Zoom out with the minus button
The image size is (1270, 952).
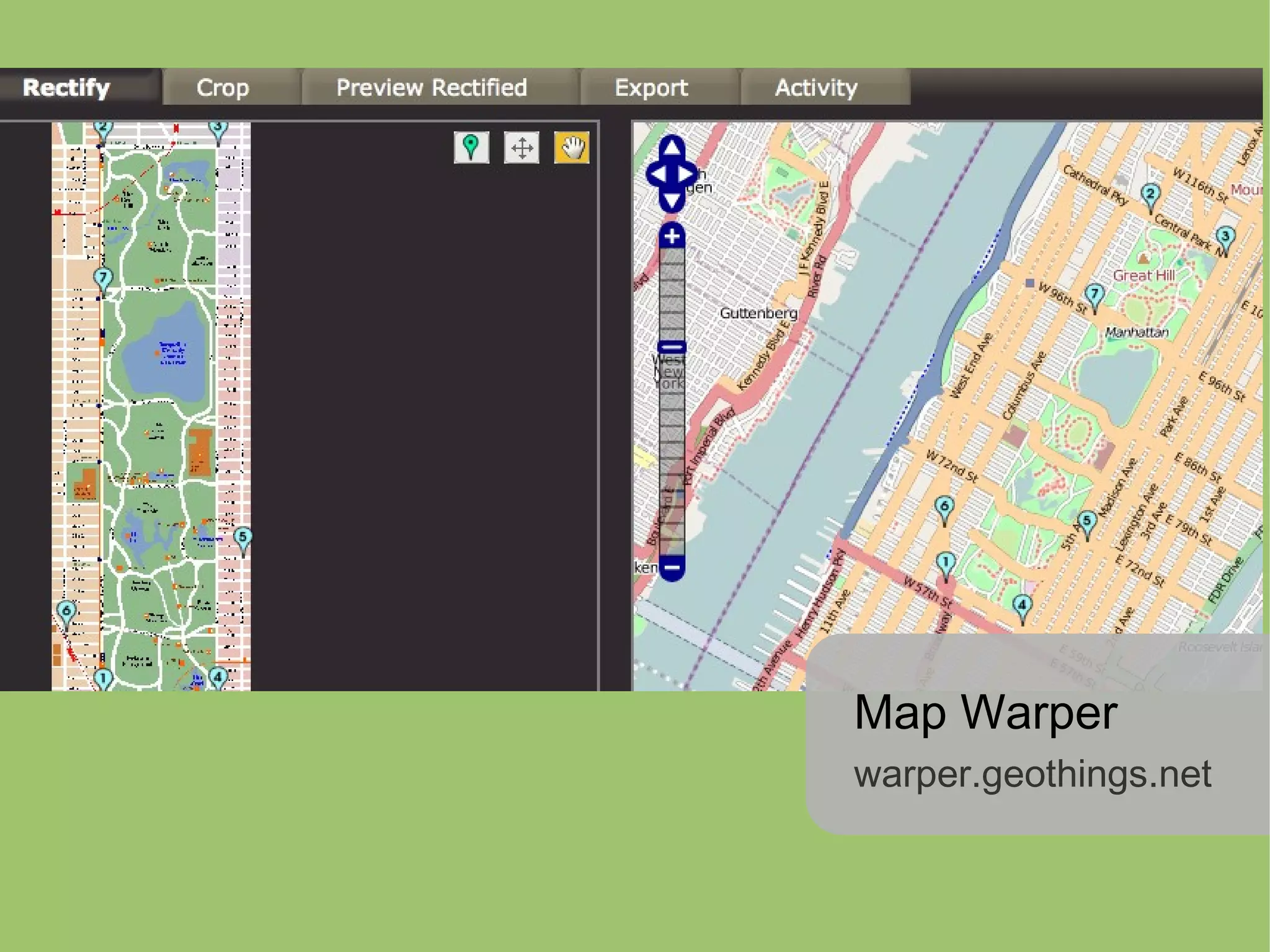tap(672, 567)
